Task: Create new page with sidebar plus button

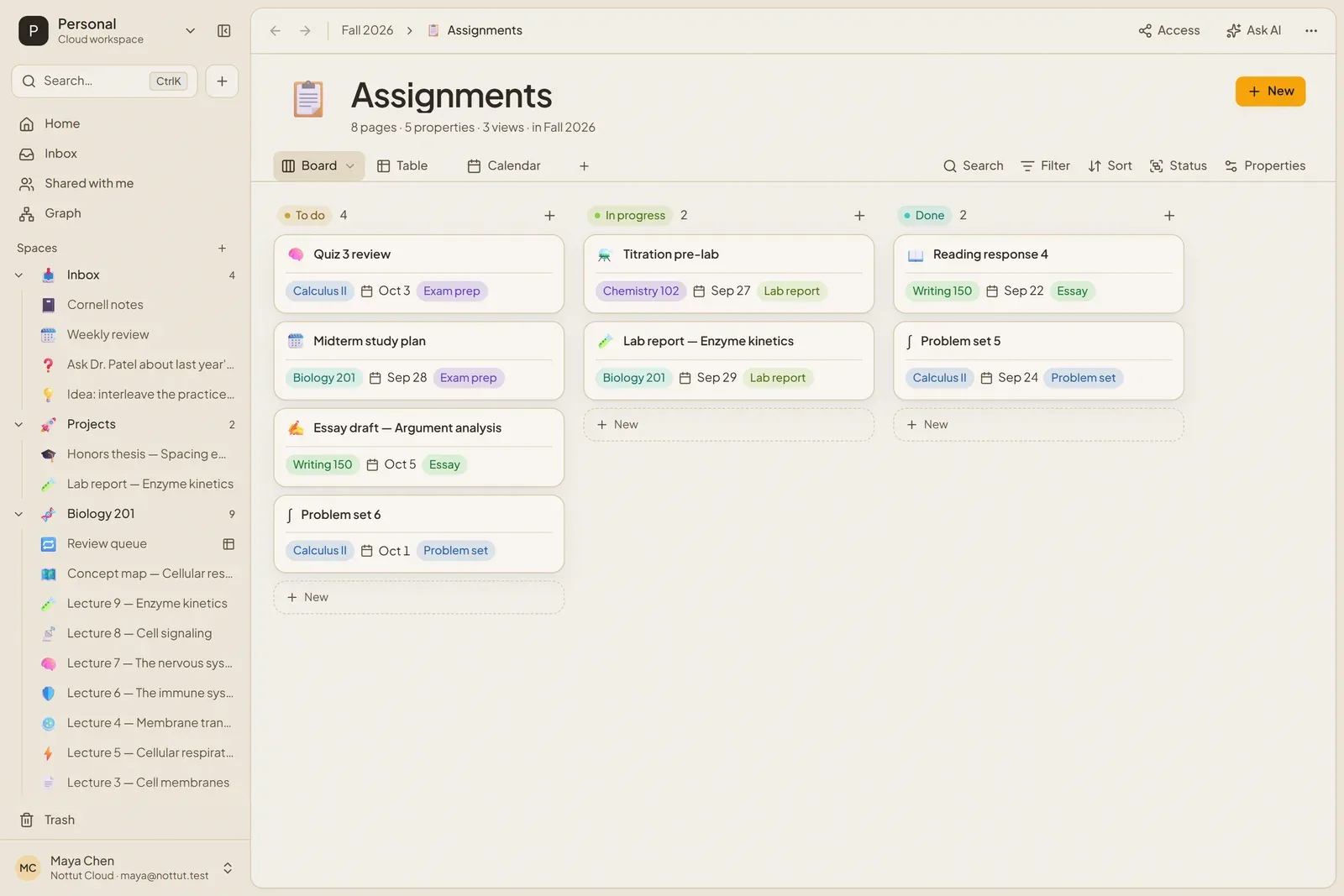Action: pyautogui.click(x=222, y=81)
